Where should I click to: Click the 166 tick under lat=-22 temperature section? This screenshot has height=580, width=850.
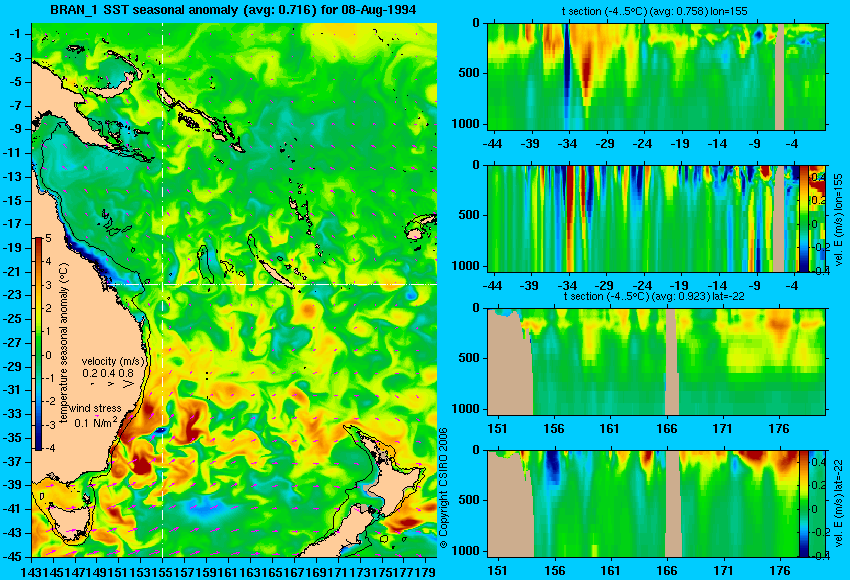click(666, 429)
